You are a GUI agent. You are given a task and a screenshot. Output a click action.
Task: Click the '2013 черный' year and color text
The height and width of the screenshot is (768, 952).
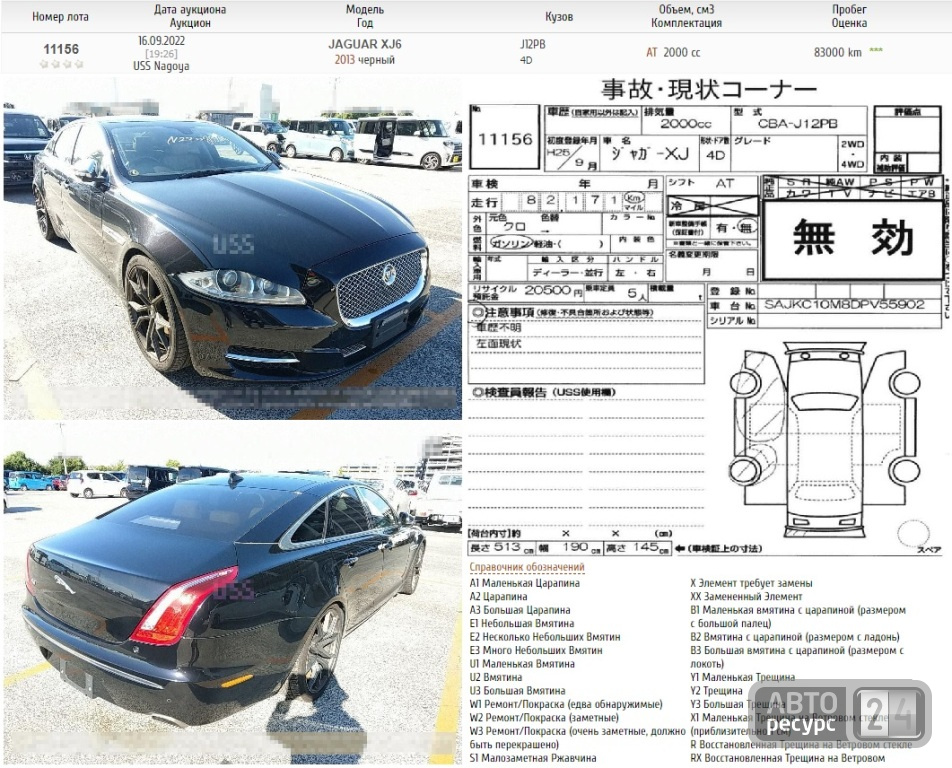point(364,59)
